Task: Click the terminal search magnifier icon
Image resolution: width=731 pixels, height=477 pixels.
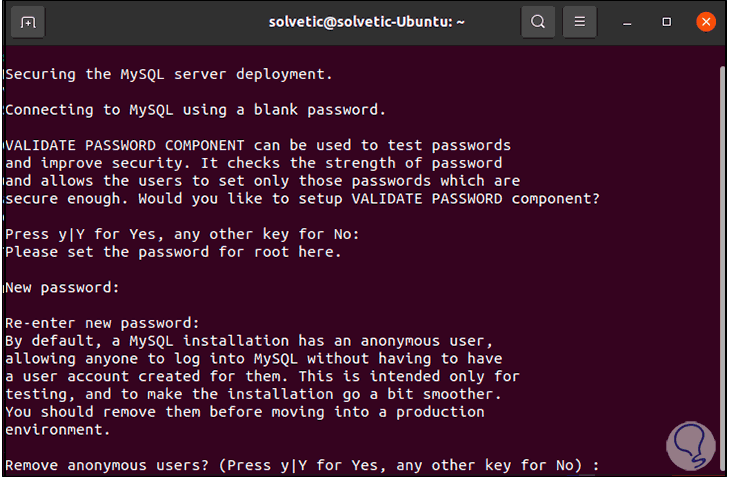Action: [x=538, y=22]
